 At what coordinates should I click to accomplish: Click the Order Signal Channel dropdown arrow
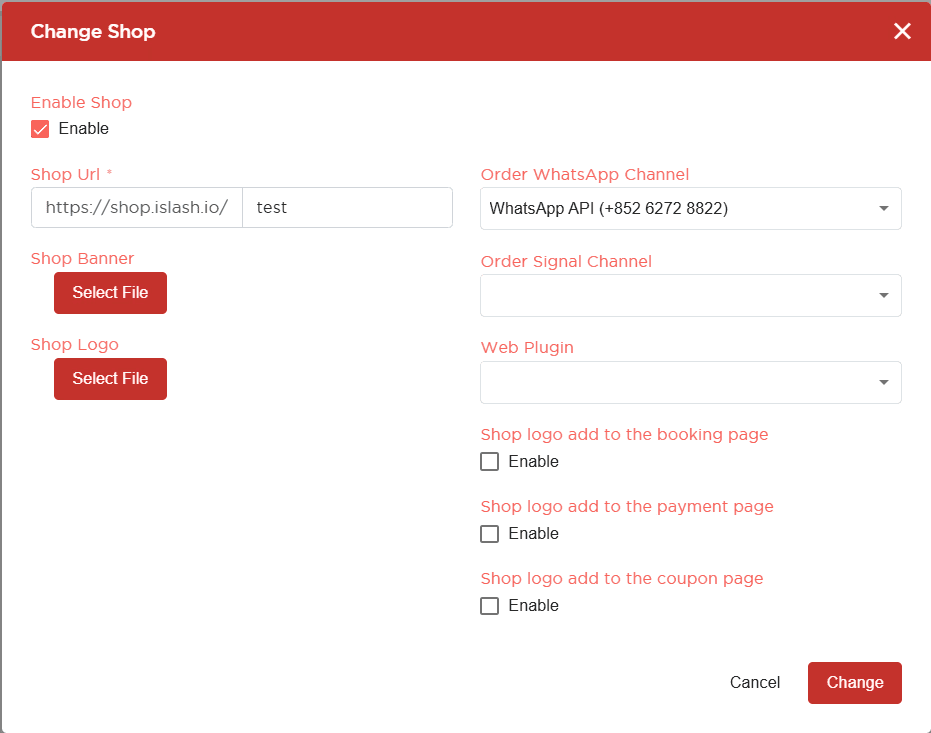pos(884,296)
